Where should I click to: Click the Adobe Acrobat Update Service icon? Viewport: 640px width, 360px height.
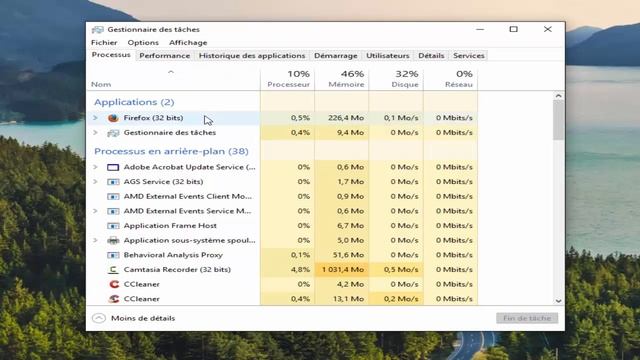113,167
